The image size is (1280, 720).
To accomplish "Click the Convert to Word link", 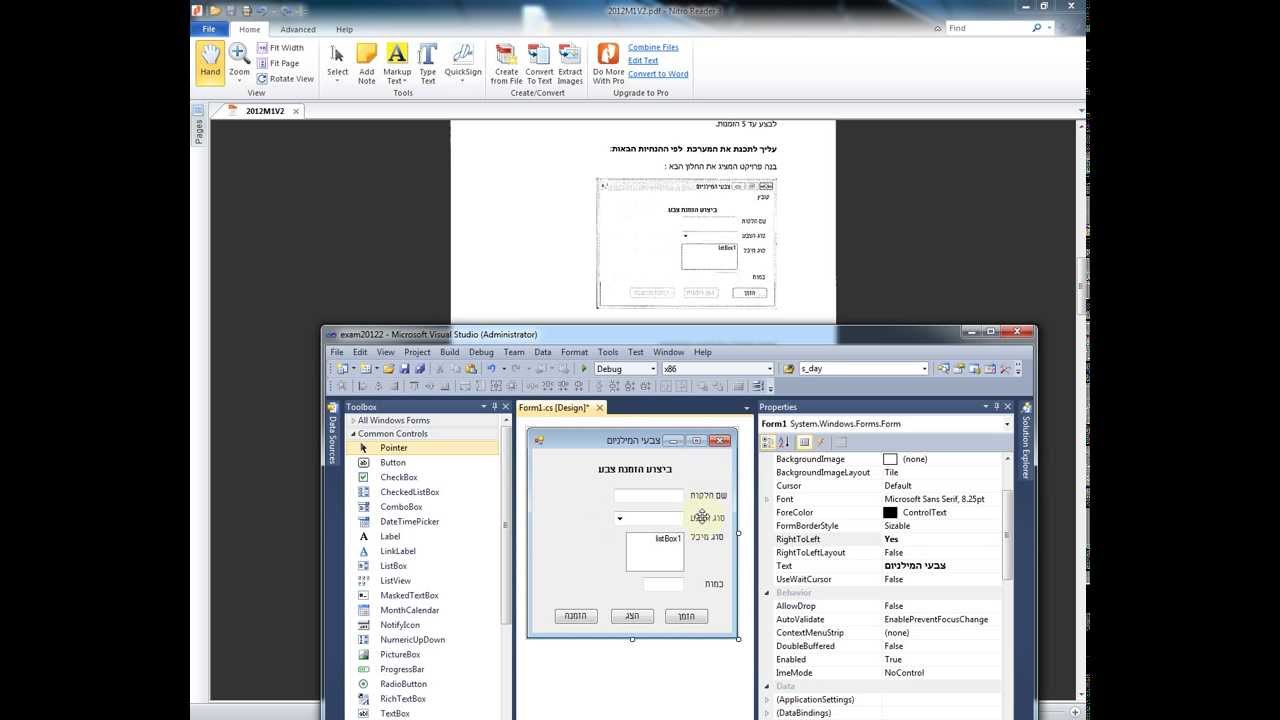I will point(658,74).
